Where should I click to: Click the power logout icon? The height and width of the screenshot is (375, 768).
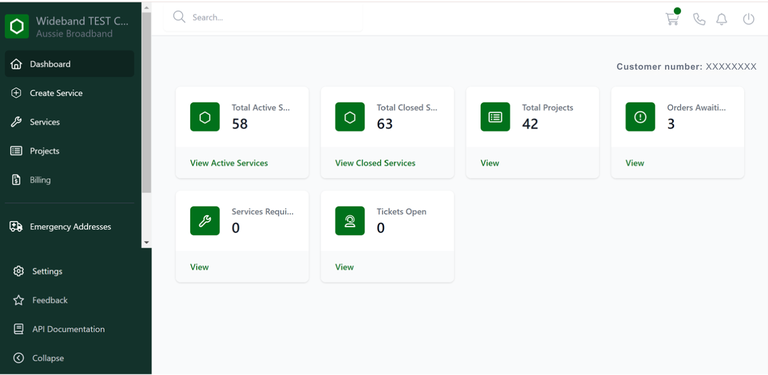pos(748,19)
